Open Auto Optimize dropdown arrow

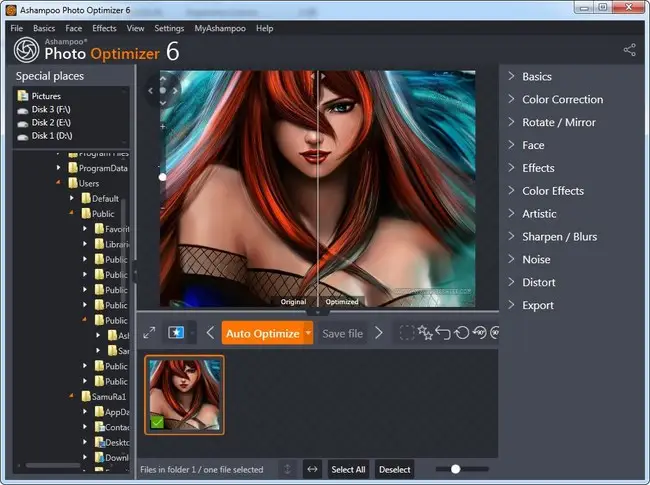pos(308,332)
